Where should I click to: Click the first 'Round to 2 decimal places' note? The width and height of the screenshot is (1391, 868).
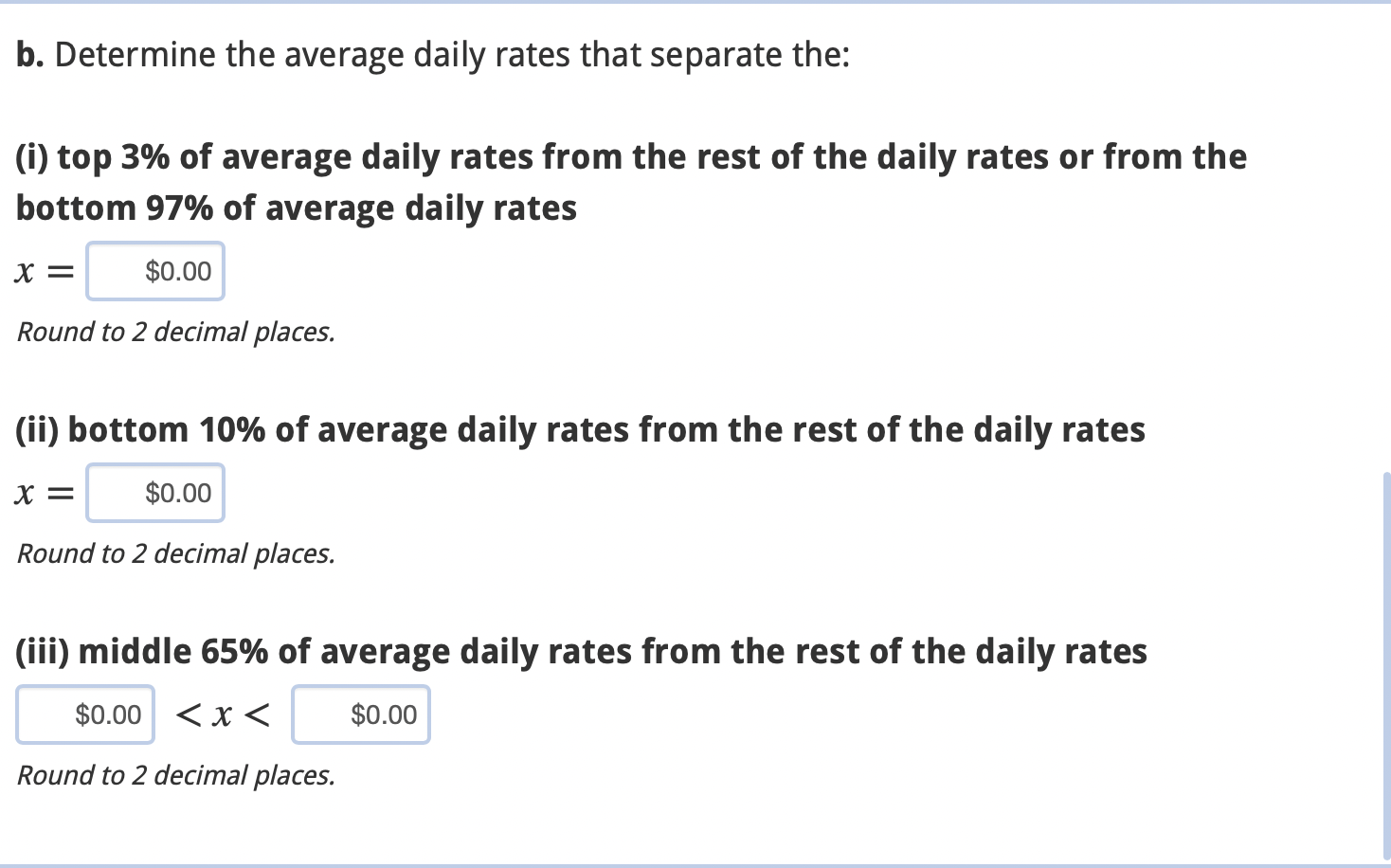176,332
